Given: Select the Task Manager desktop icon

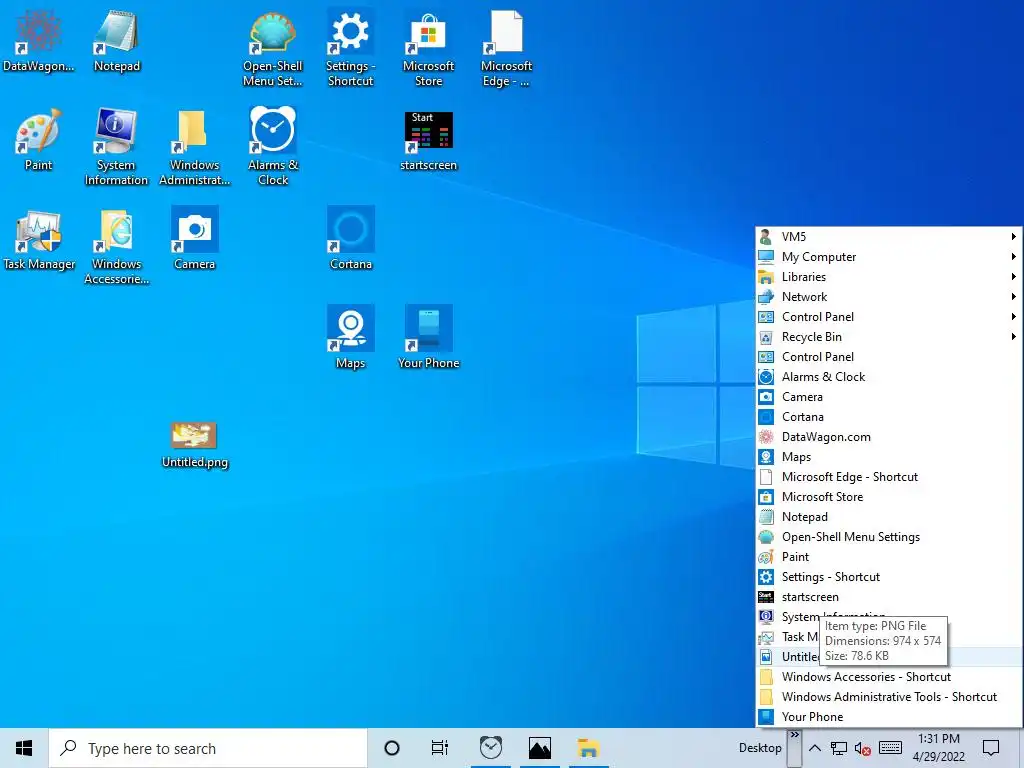Looking at the screenshot, I should [x=39, y=240].
